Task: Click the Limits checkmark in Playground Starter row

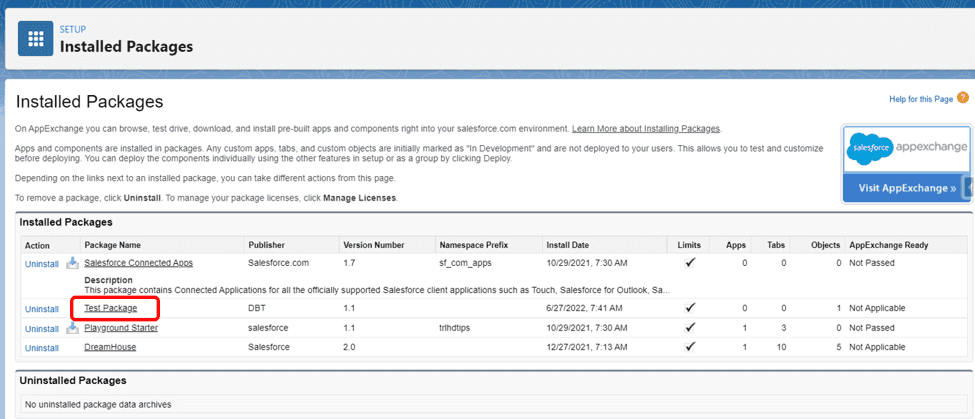Action: tap(690, 328)
